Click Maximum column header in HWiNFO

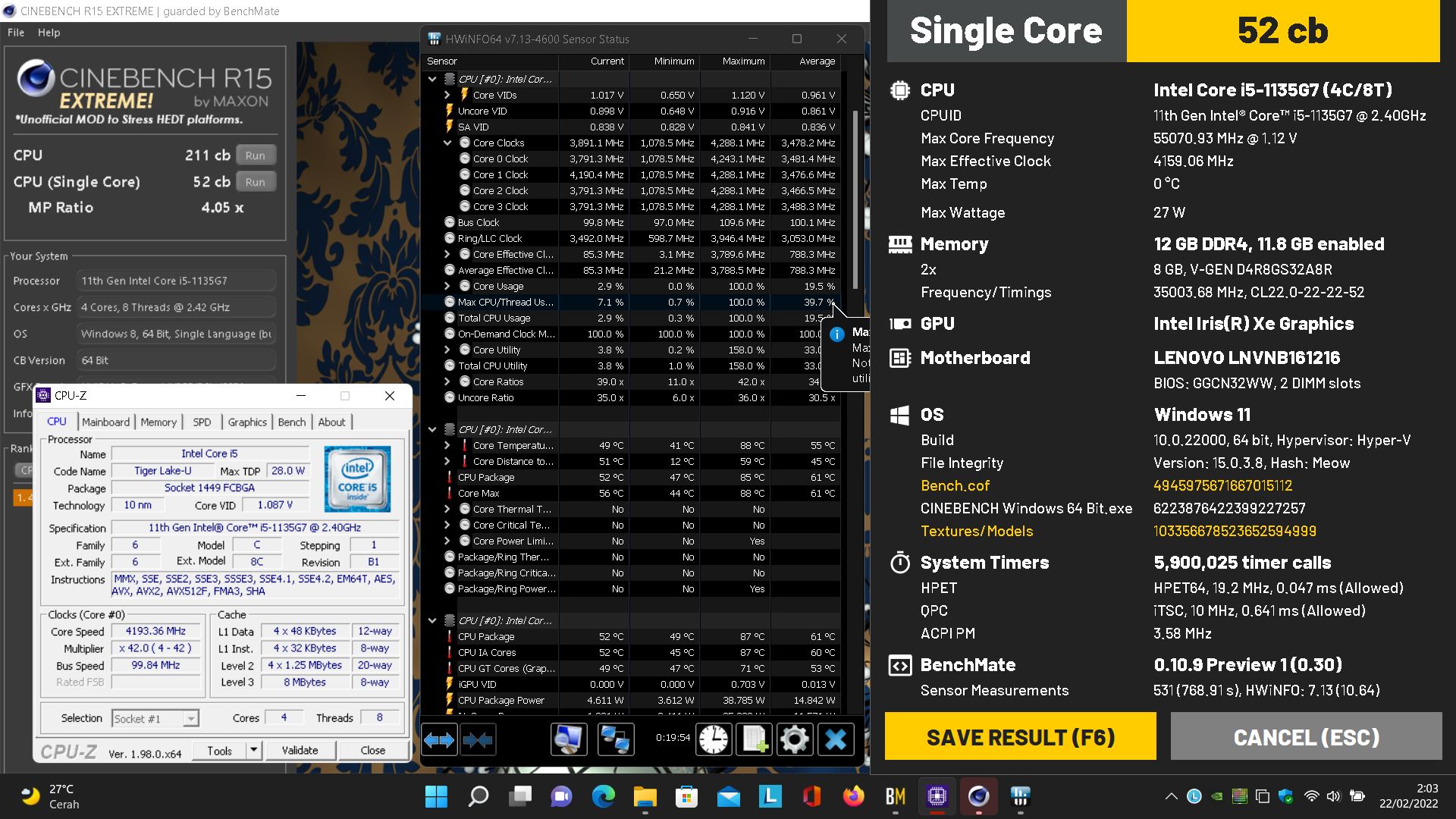pyautogui.click(x=735, y=61)
